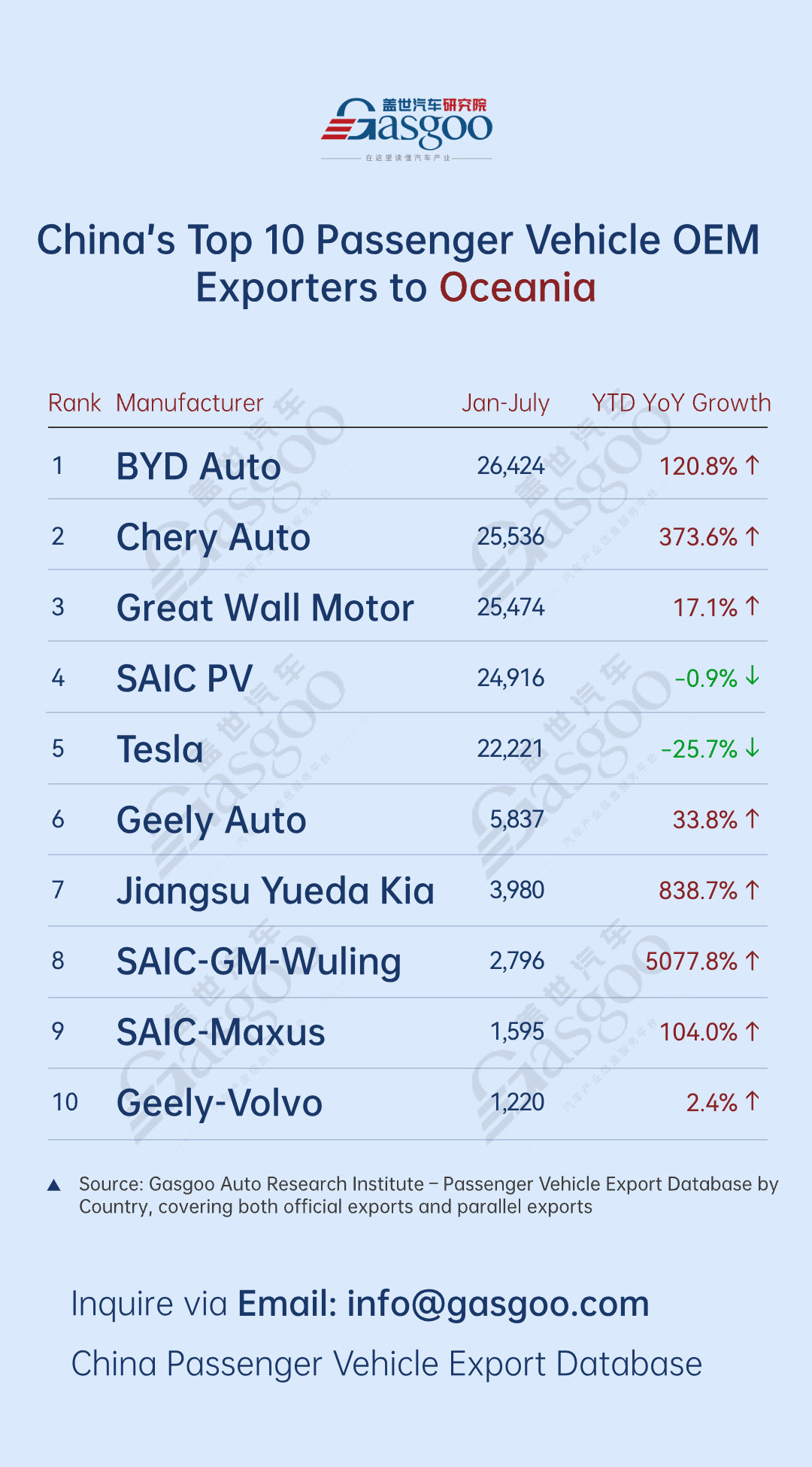Click the Manufacturer column header
The image size is (812, 1467).
pyautogui.click(x=189, y=403)
